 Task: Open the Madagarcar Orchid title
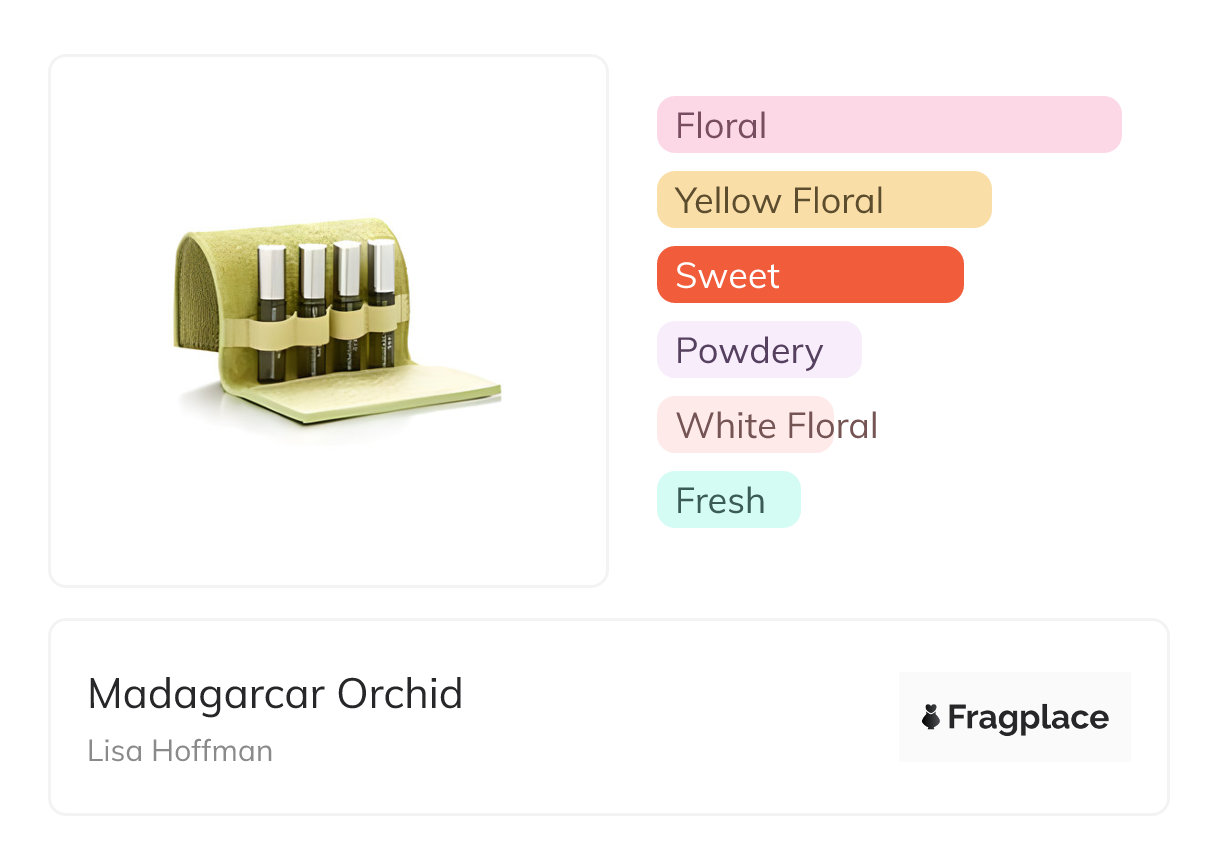tap(275, 694)
